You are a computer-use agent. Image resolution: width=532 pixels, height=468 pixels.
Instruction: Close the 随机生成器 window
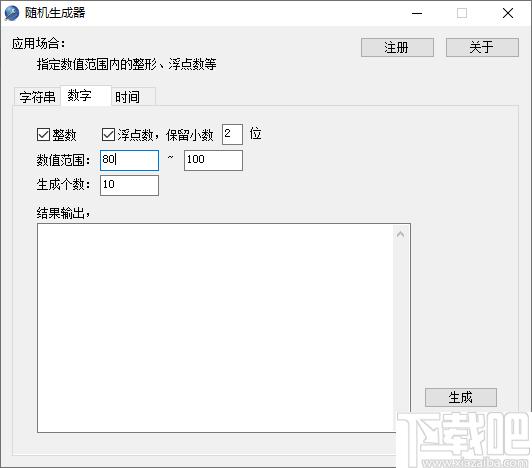click(x=508, y=13)
